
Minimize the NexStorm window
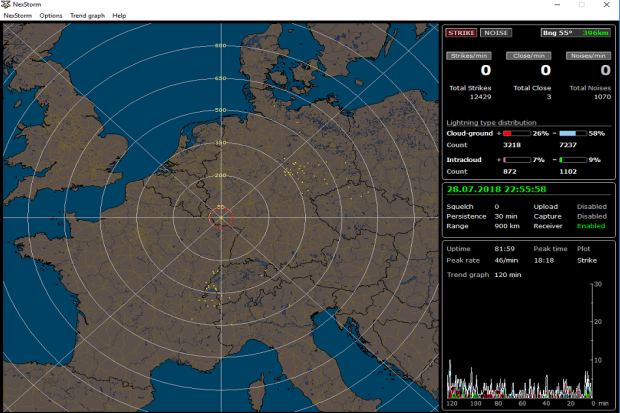[557, 5]
